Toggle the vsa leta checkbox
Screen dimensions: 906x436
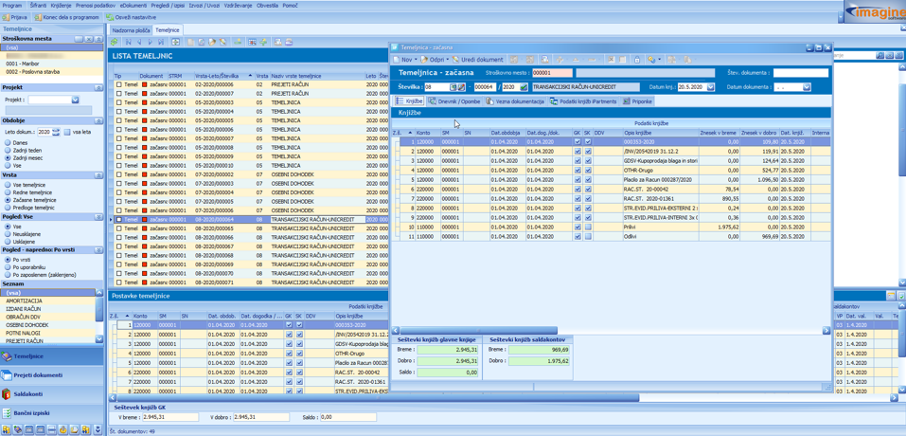[67, 132]
